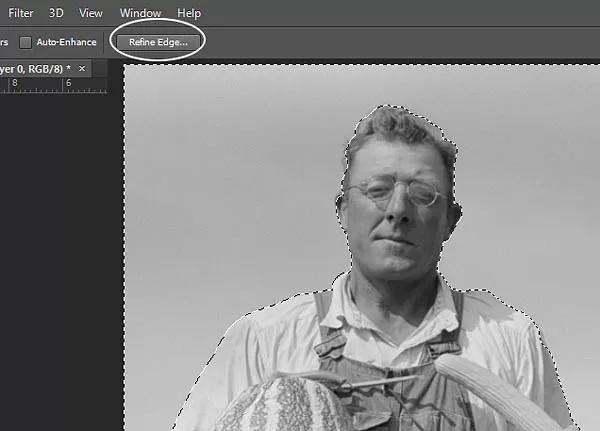Viewport: 600px width, 431px height.
Task: Open the 3D menu
Action: tap(56, 13)
